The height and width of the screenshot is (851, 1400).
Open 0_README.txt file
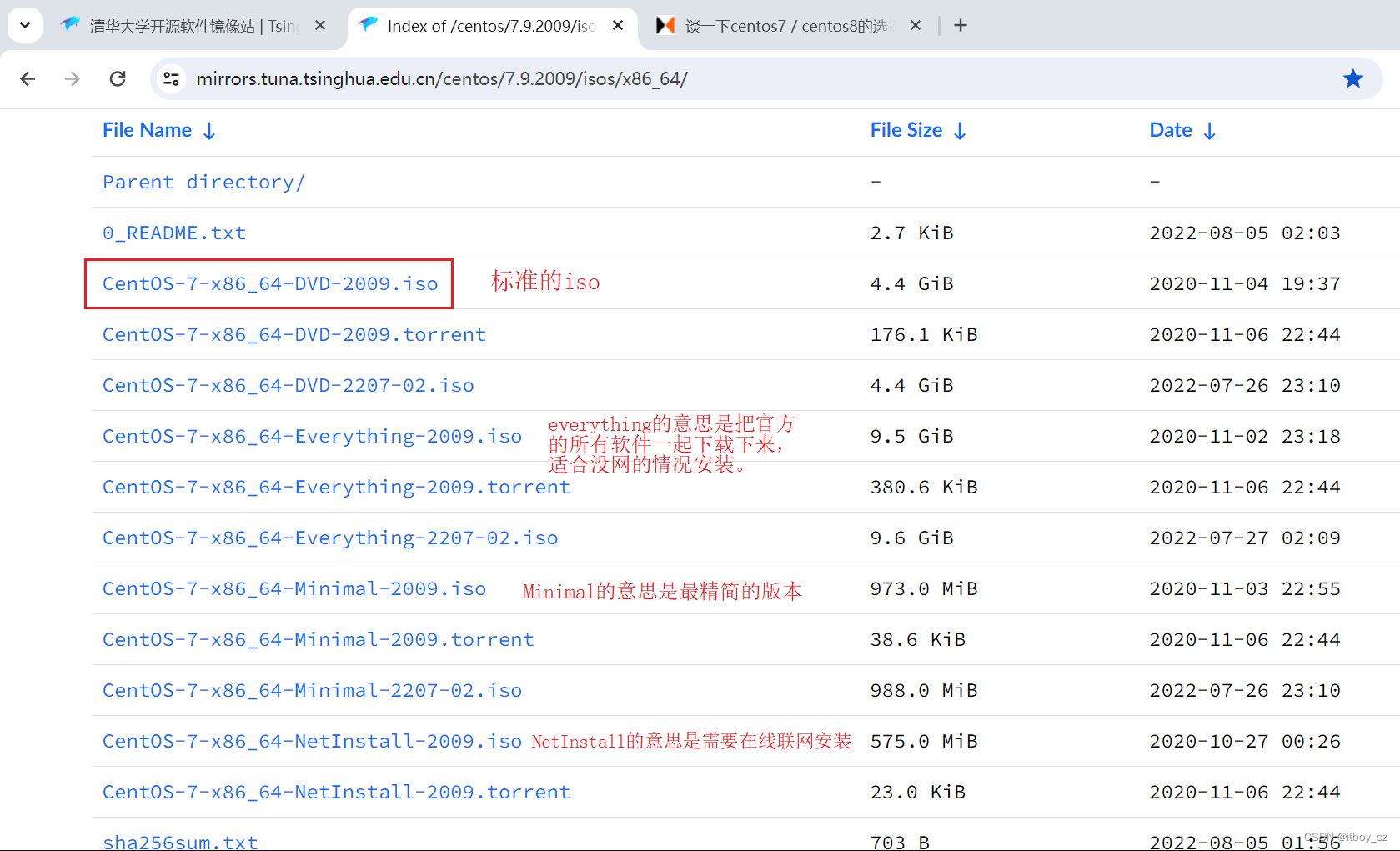pos(174,233)
